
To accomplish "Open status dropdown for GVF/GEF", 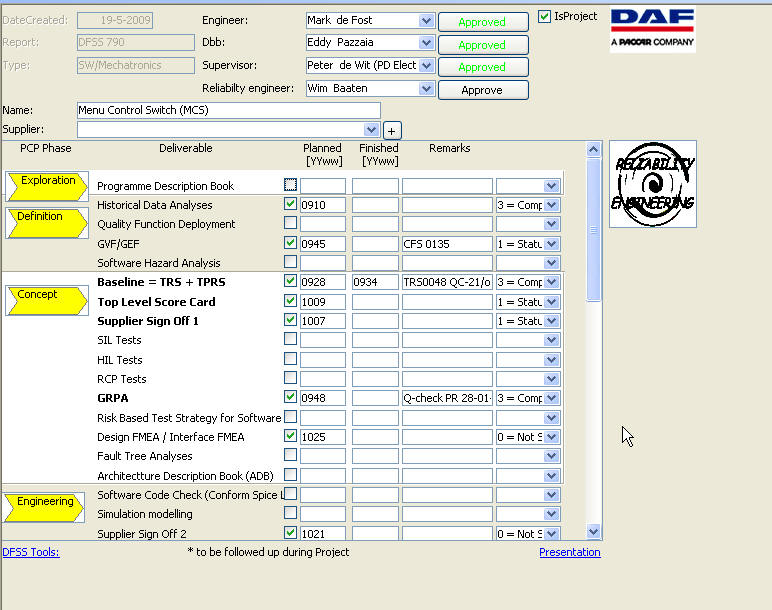I will (x=552, y=244).
